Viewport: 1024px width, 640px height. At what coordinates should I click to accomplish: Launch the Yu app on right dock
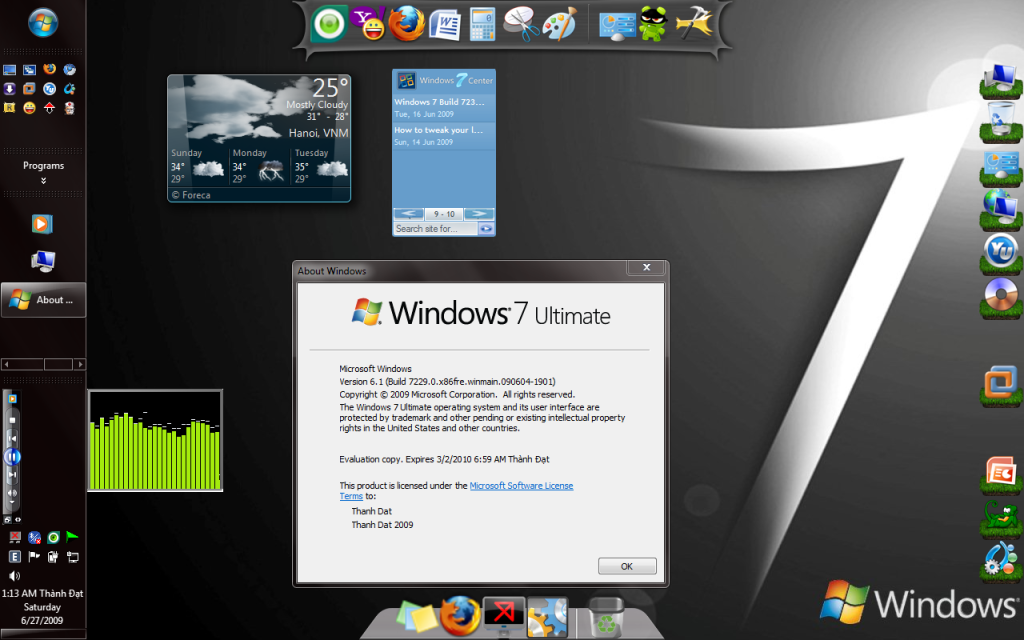pos(1000,252)
